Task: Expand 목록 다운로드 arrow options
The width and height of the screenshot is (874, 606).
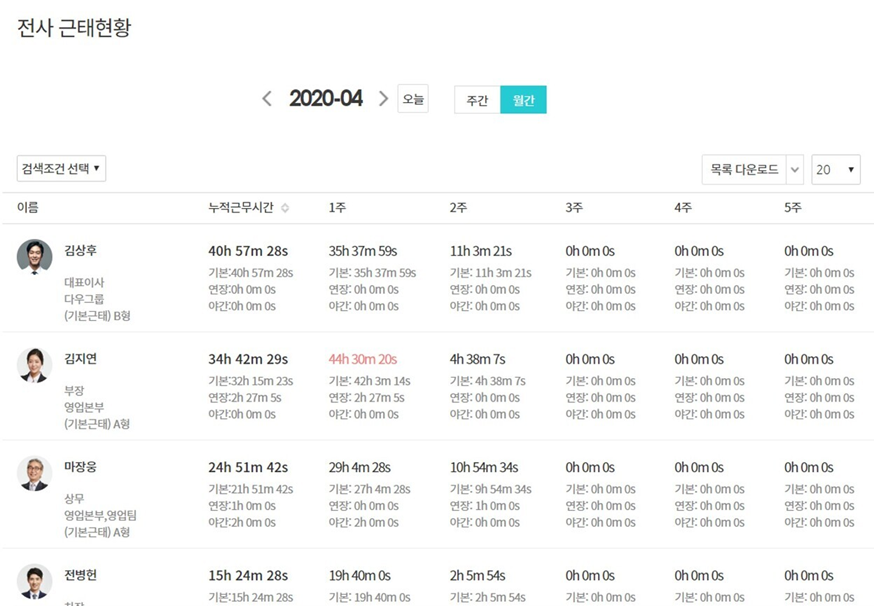Action: tap(795, 169)
